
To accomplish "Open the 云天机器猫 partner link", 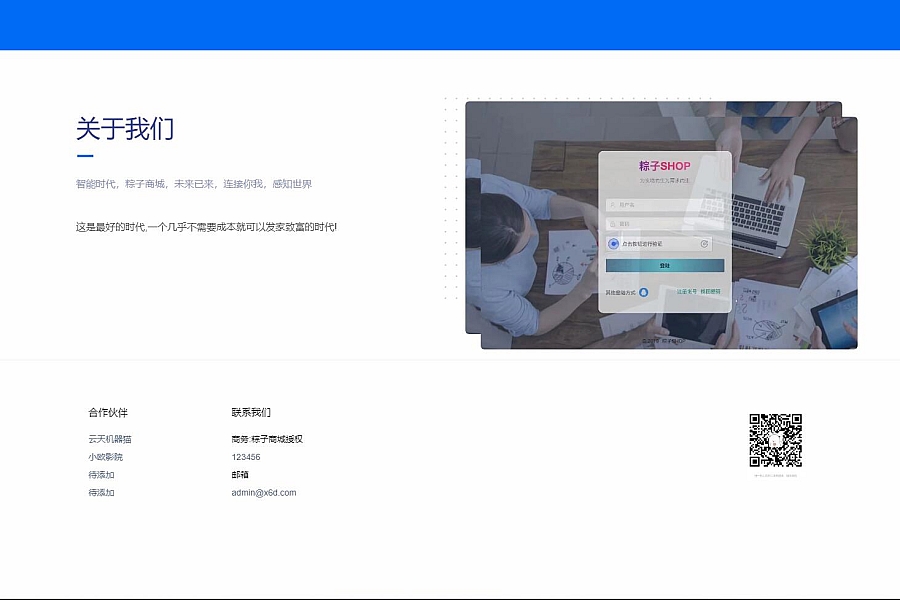I will [110, 439].
